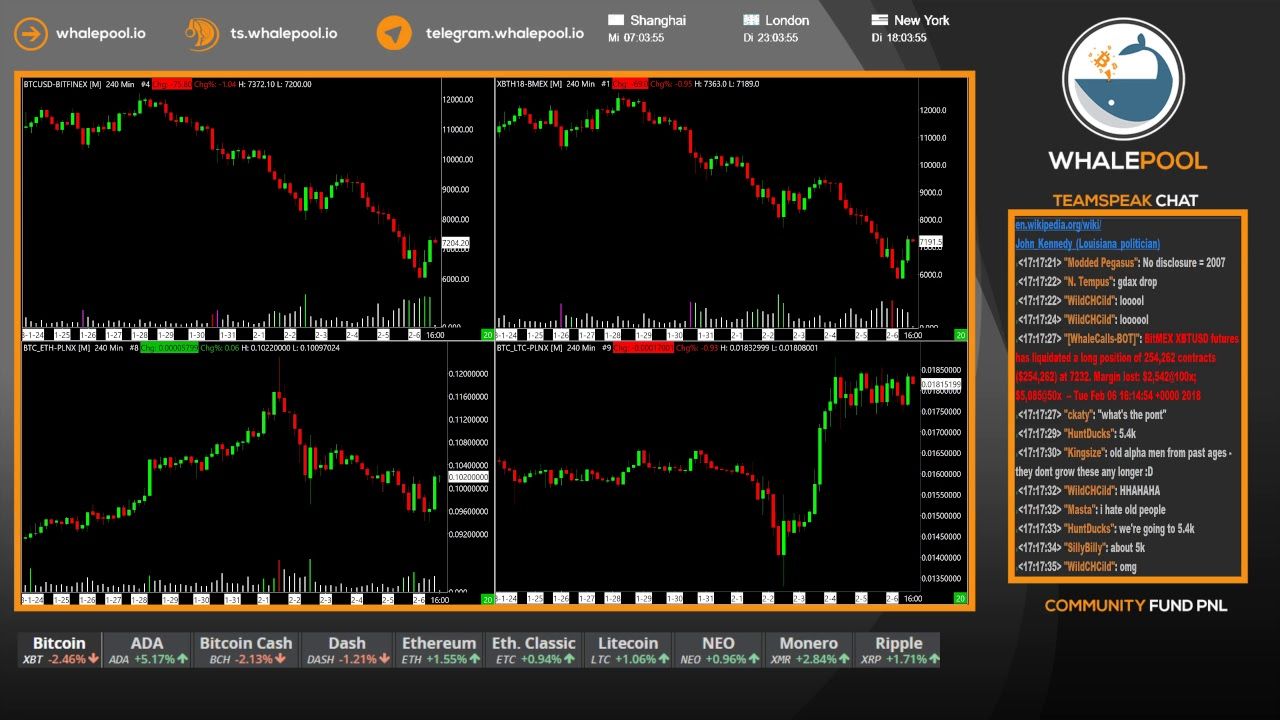
Task: Click the TeamSpeak head icon
Action: (203, 33)
